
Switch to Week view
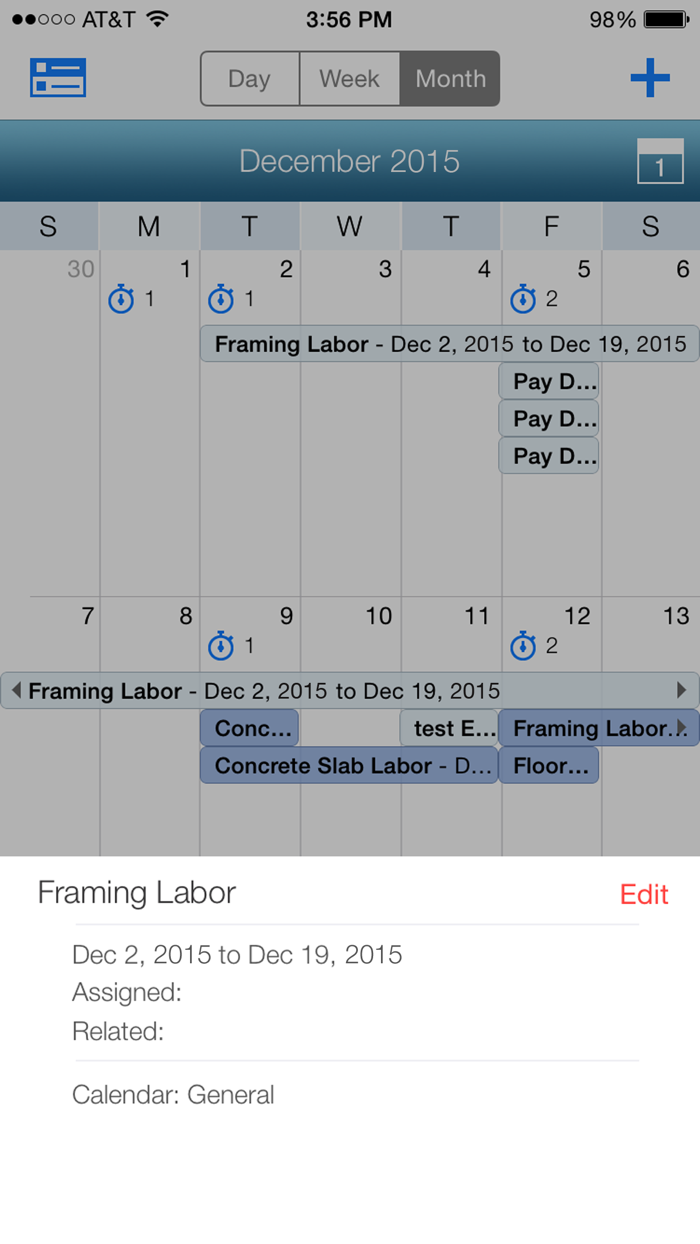tap(349, 78)
